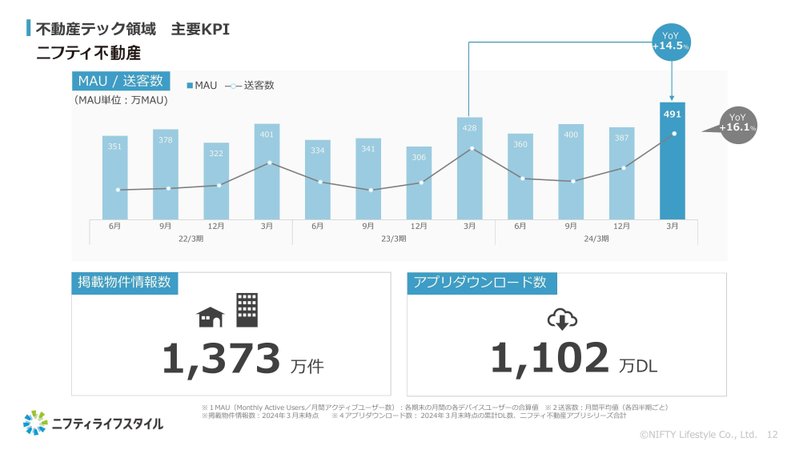
Task: Click the 23/3期 axis label
Action: (394, 238)
